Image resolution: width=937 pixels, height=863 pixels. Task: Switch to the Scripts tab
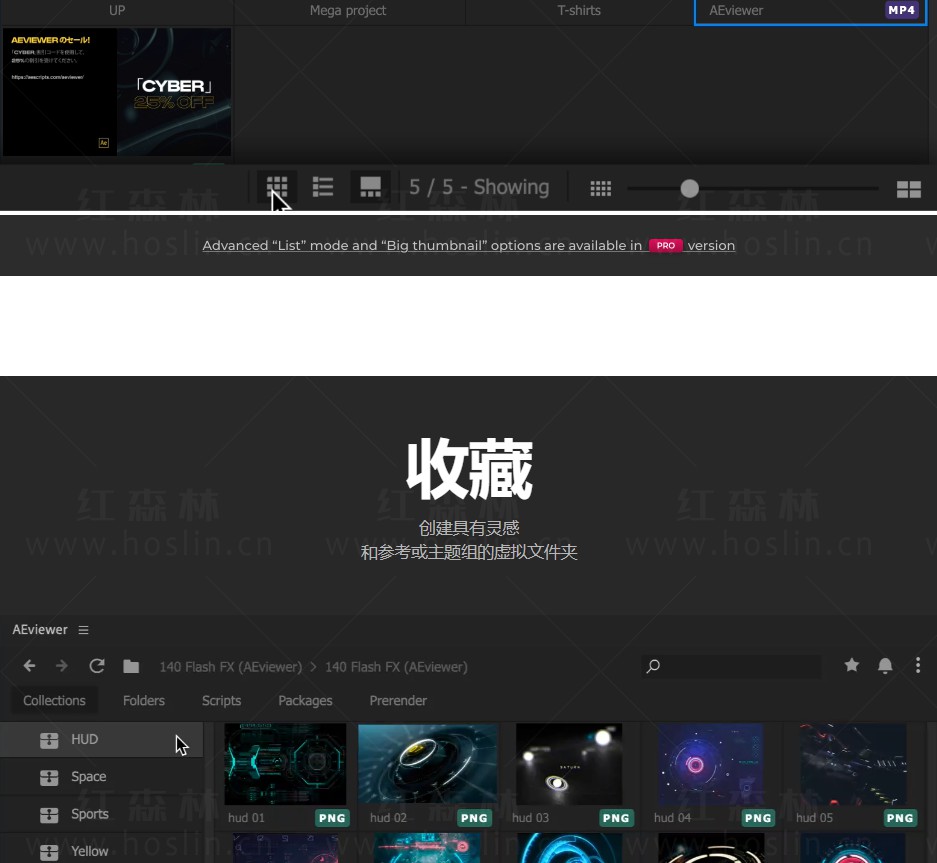pos(221,701)
